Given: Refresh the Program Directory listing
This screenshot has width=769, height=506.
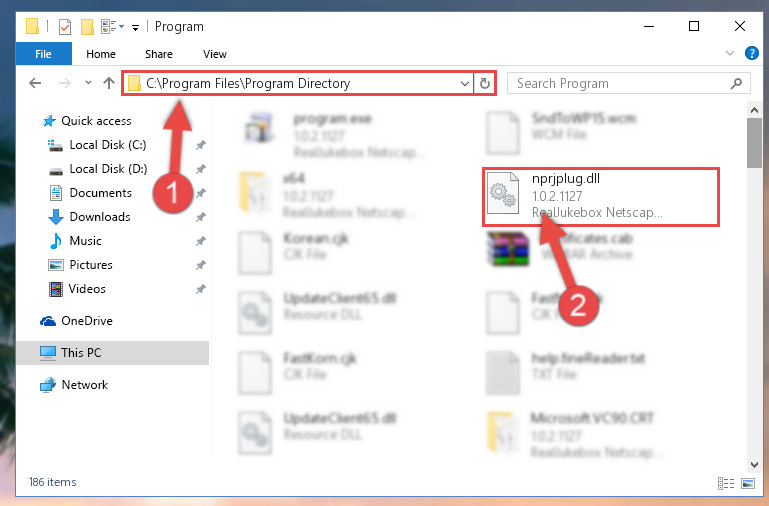Looking at the screenshot, I should pos(485,83).
